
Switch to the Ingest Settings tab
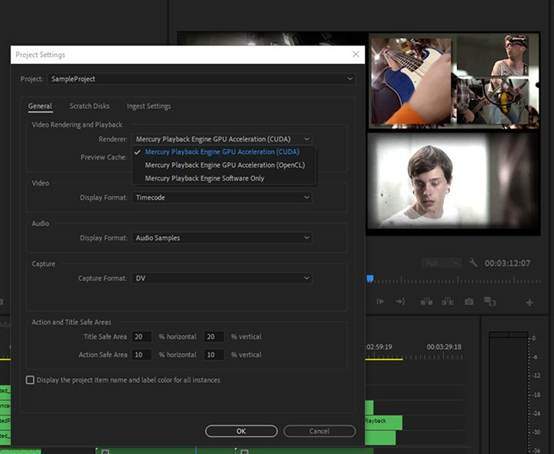149,106
